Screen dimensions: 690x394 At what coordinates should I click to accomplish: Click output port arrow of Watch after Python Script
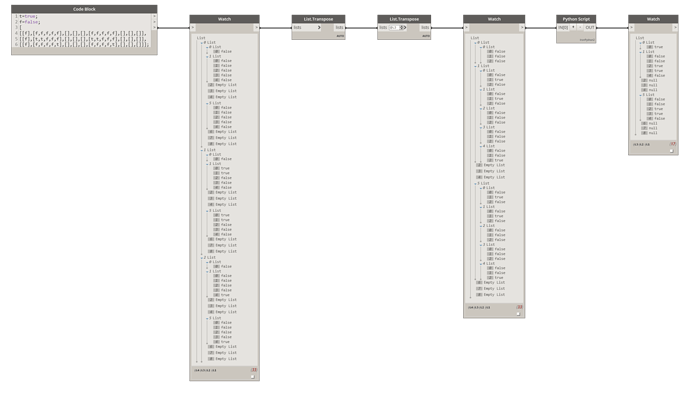(x=675, y=28)
